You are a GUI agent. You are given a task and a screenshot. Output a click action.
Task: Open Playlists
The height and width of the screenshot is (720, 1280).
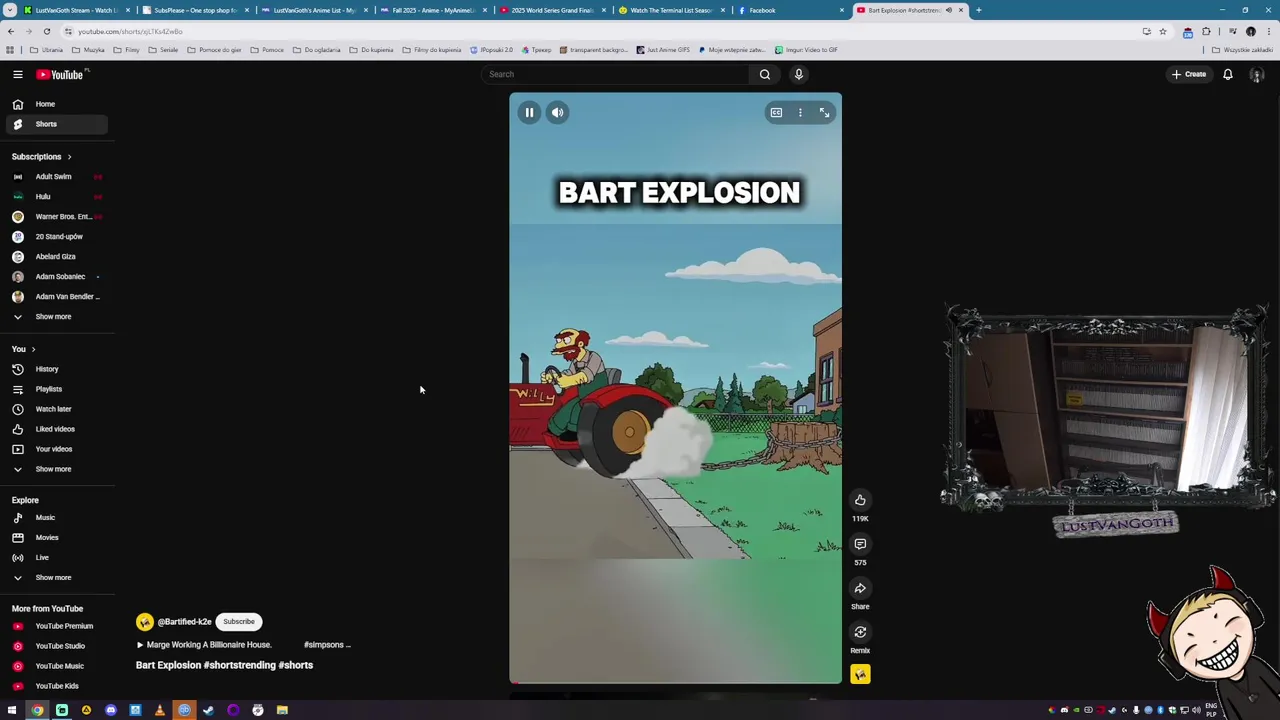[x=55, y=389]
